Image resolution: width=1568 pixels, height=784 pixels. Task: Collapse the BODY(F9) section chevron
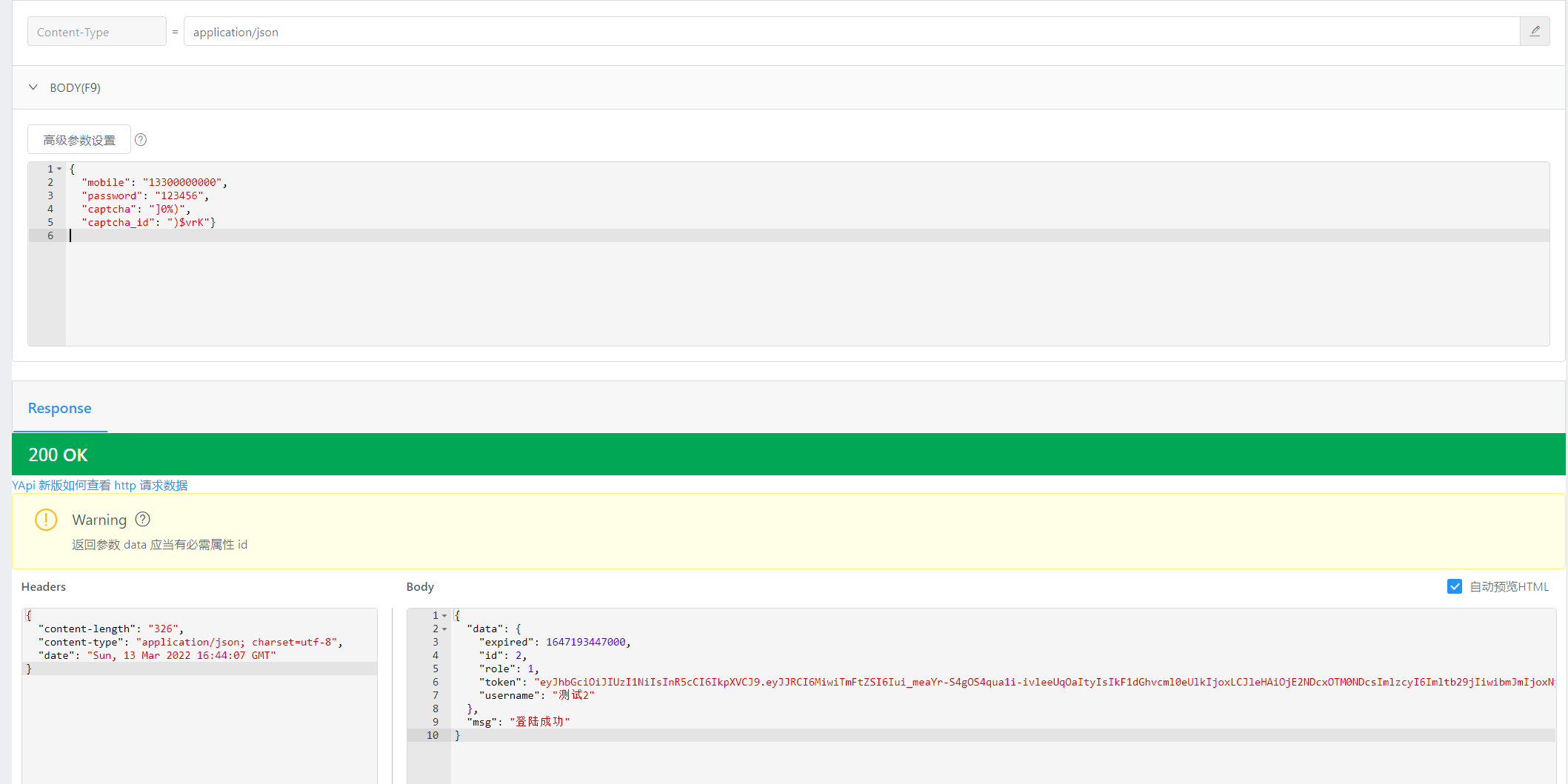click(x=33, y=87)
